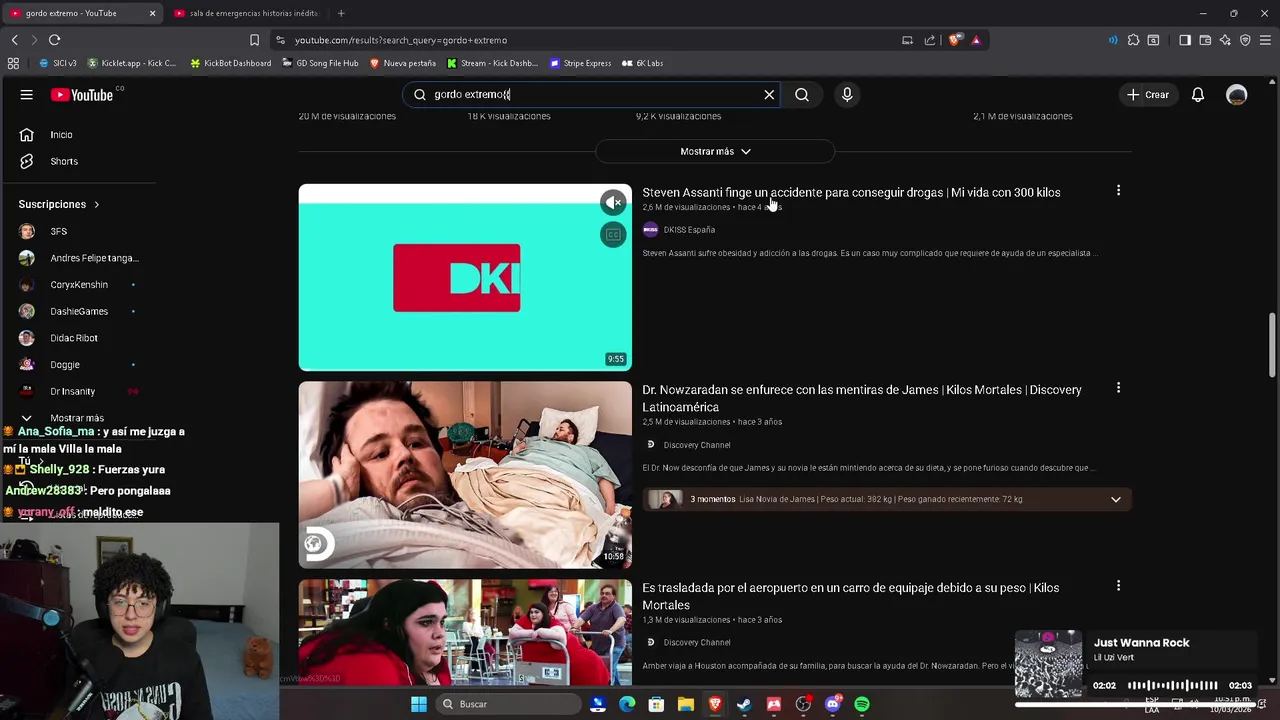This screenshot has height=720, width=1280.
Task: Open KickBot Dashboard bookmark
Action: point(230,63)
